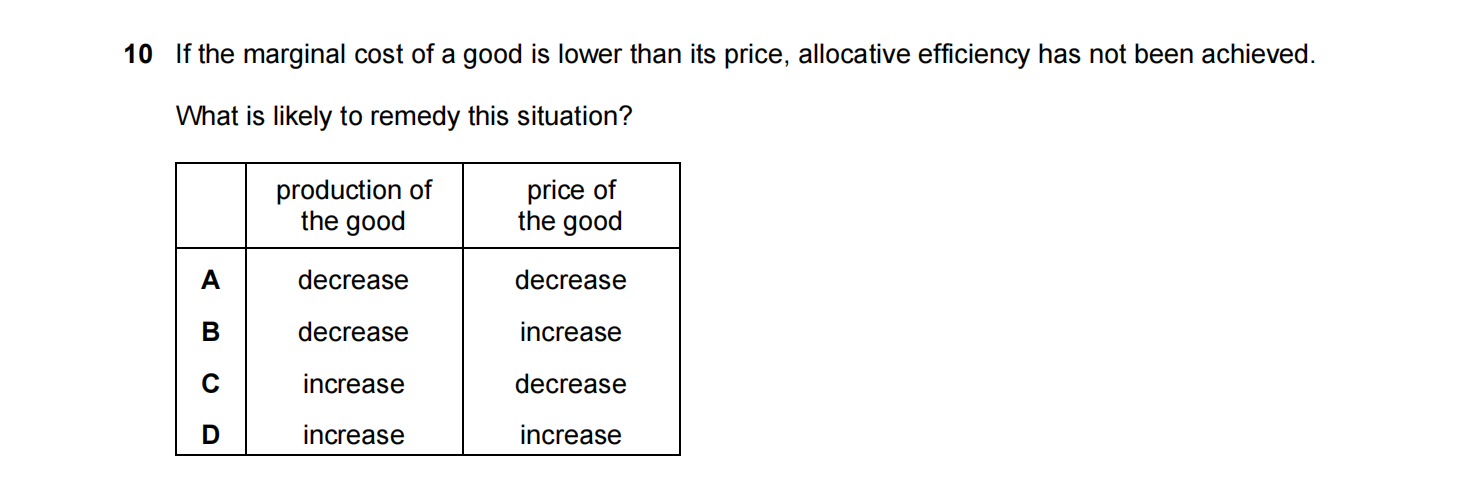The width and height of the screenshot is (1464, 502).
Task: Select answer option B
Action: click(x=210, y=332)
